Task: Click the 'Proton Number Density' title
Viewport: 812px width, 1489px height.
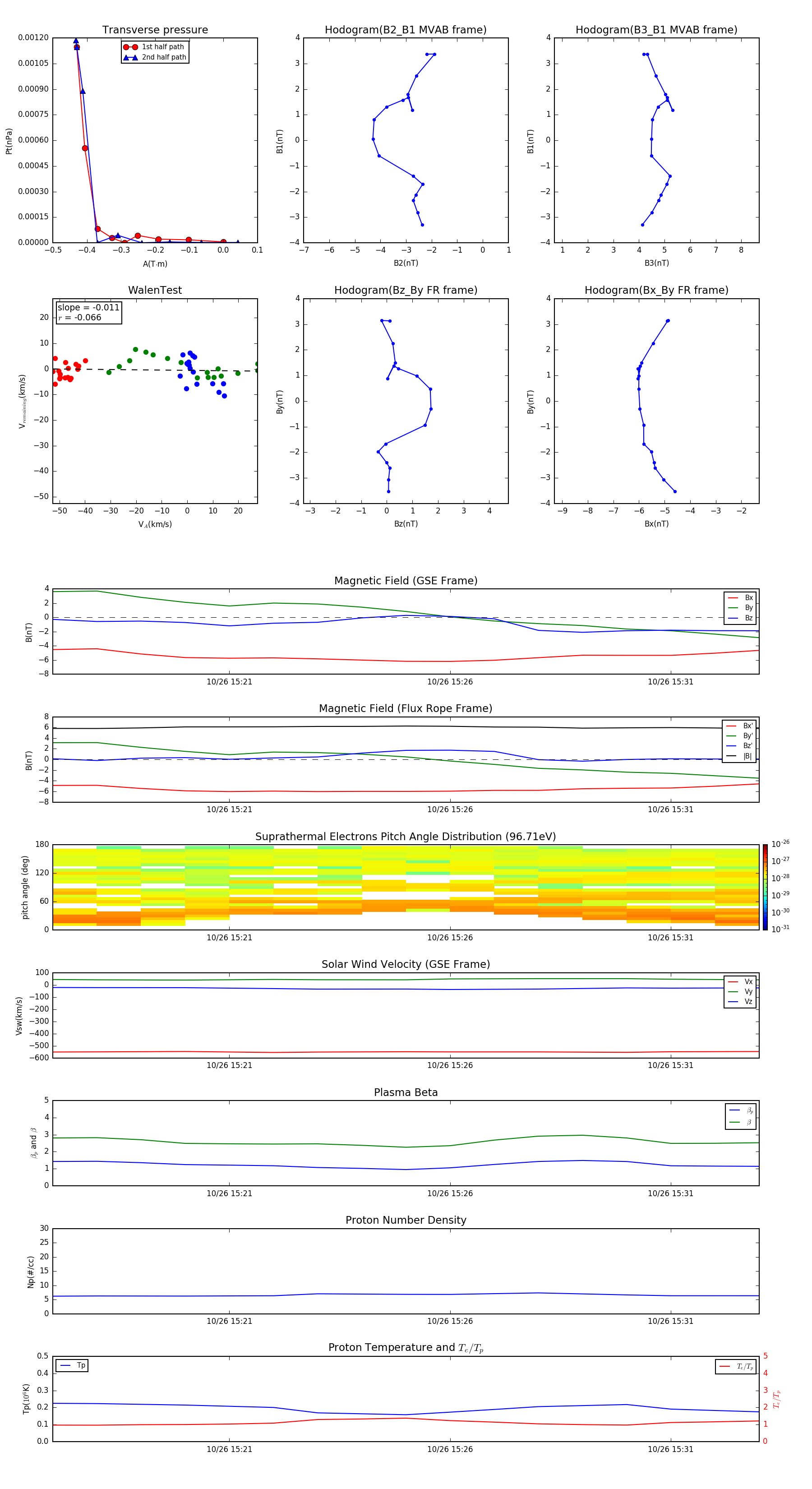Action: tap(406, 1220)
